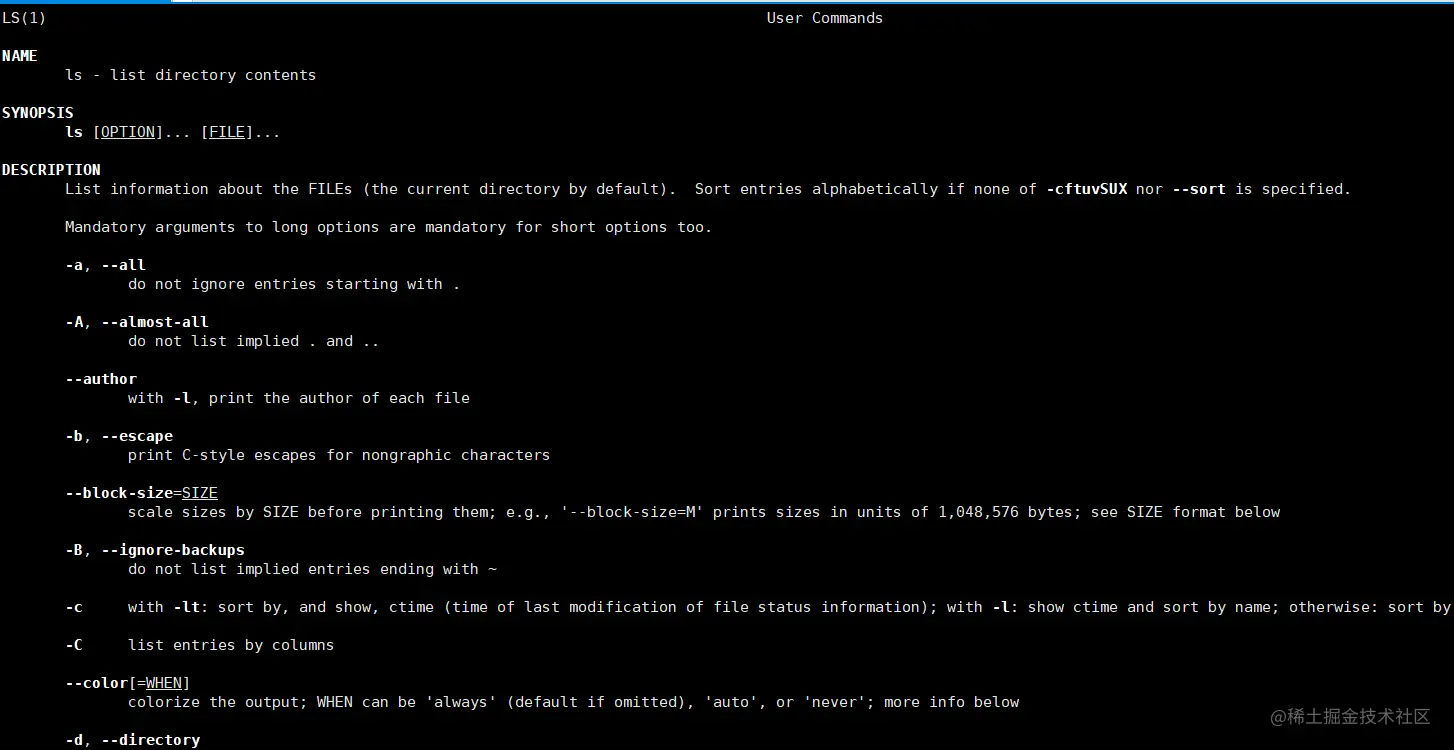Click the underlined FILE argument in synopsis
Image resolution: width=1454 pixels, height=750 pixels.
227,132
